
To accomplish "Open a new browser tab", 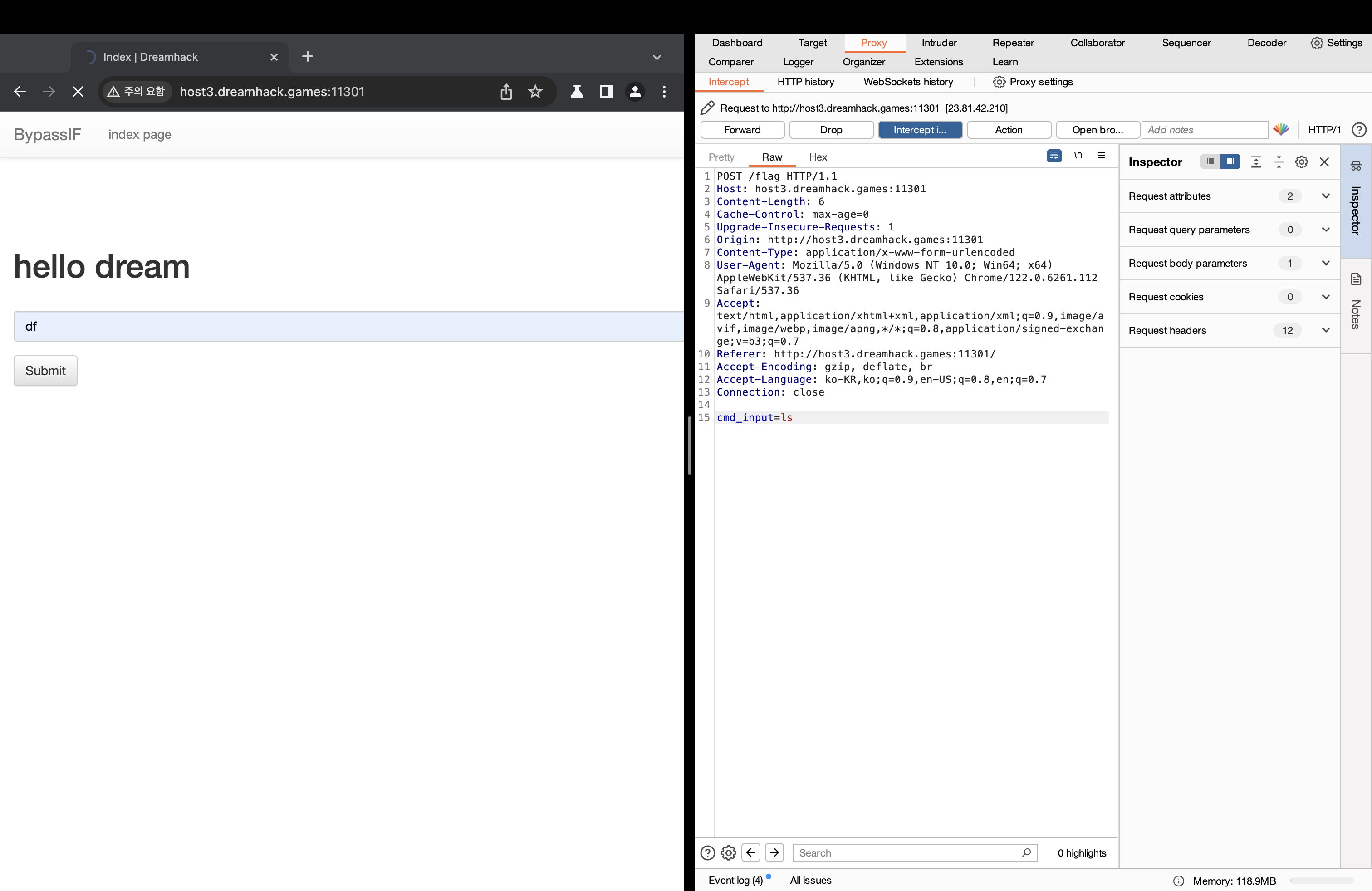I will [307, 56].
